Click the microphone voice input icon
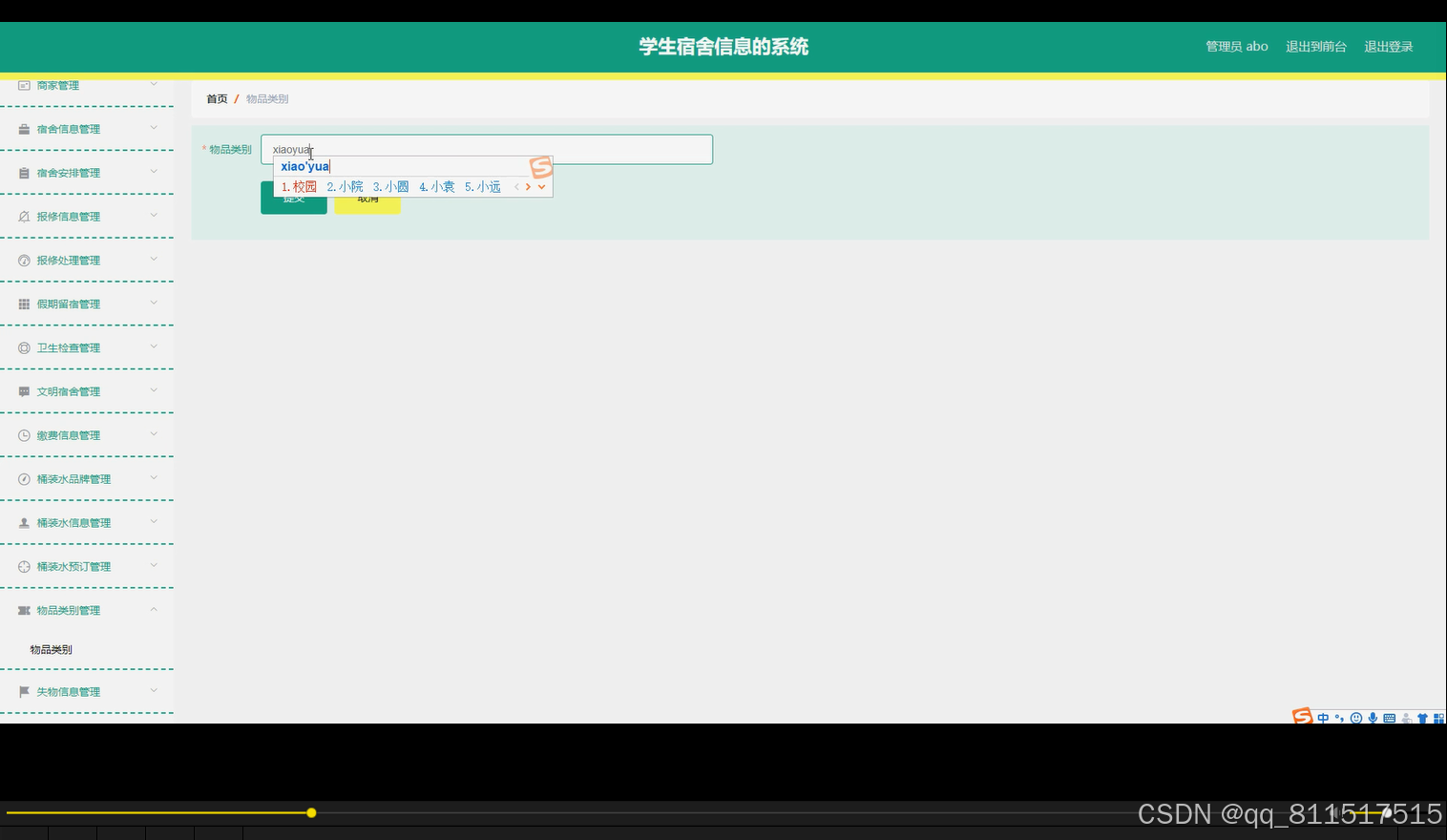This screenshot has height=840, width=1447. pyautogui.click(x=1373, y=718)
